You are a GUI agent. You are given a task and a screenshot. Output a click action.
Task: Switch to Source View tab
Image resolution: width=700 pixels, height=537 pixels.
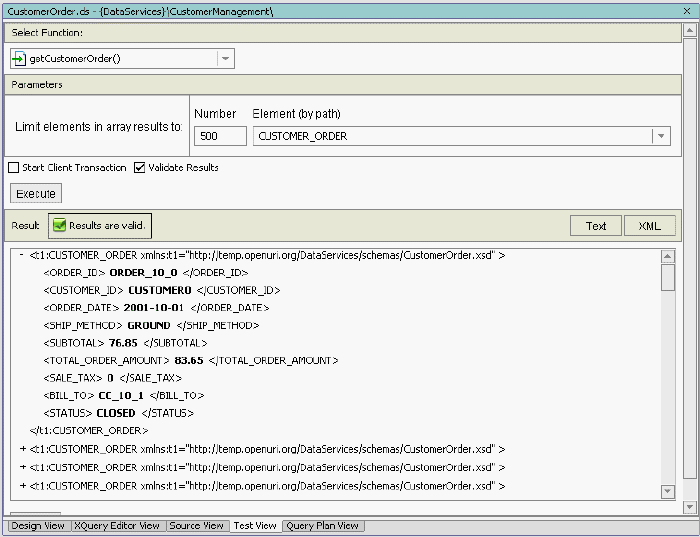coord(196,526)
